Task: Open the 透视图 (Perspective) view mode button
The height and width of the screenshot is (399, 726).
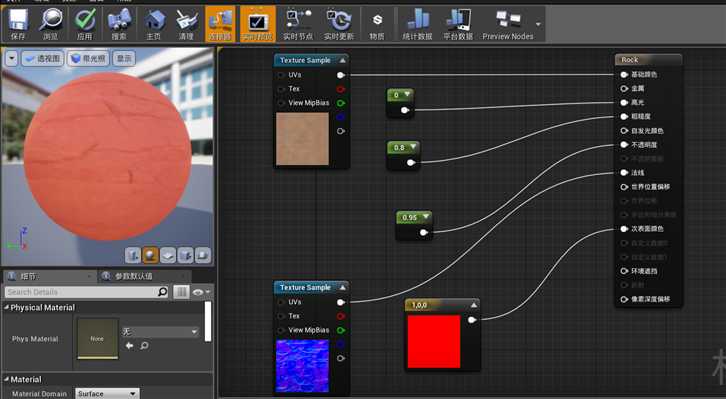Action: [42, 58]
